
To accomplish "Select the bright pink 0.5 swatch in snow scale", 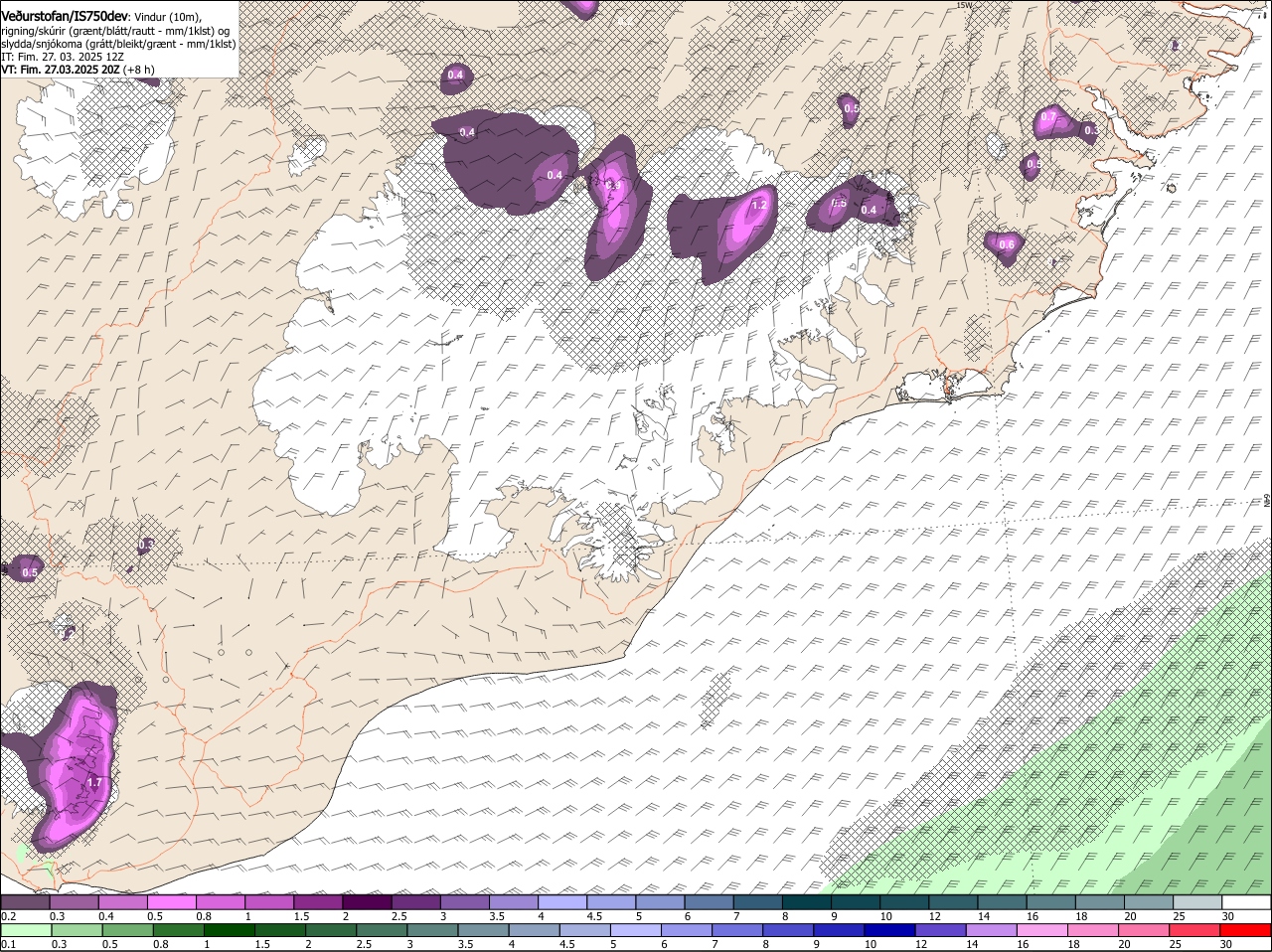I will pos(171,902).
